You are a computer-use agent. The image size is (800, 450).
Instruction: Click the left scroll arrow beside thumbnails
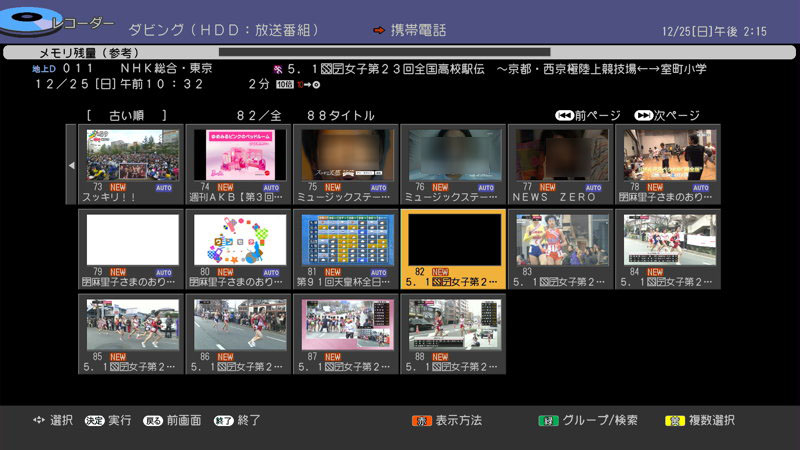[x=71, y=164]
